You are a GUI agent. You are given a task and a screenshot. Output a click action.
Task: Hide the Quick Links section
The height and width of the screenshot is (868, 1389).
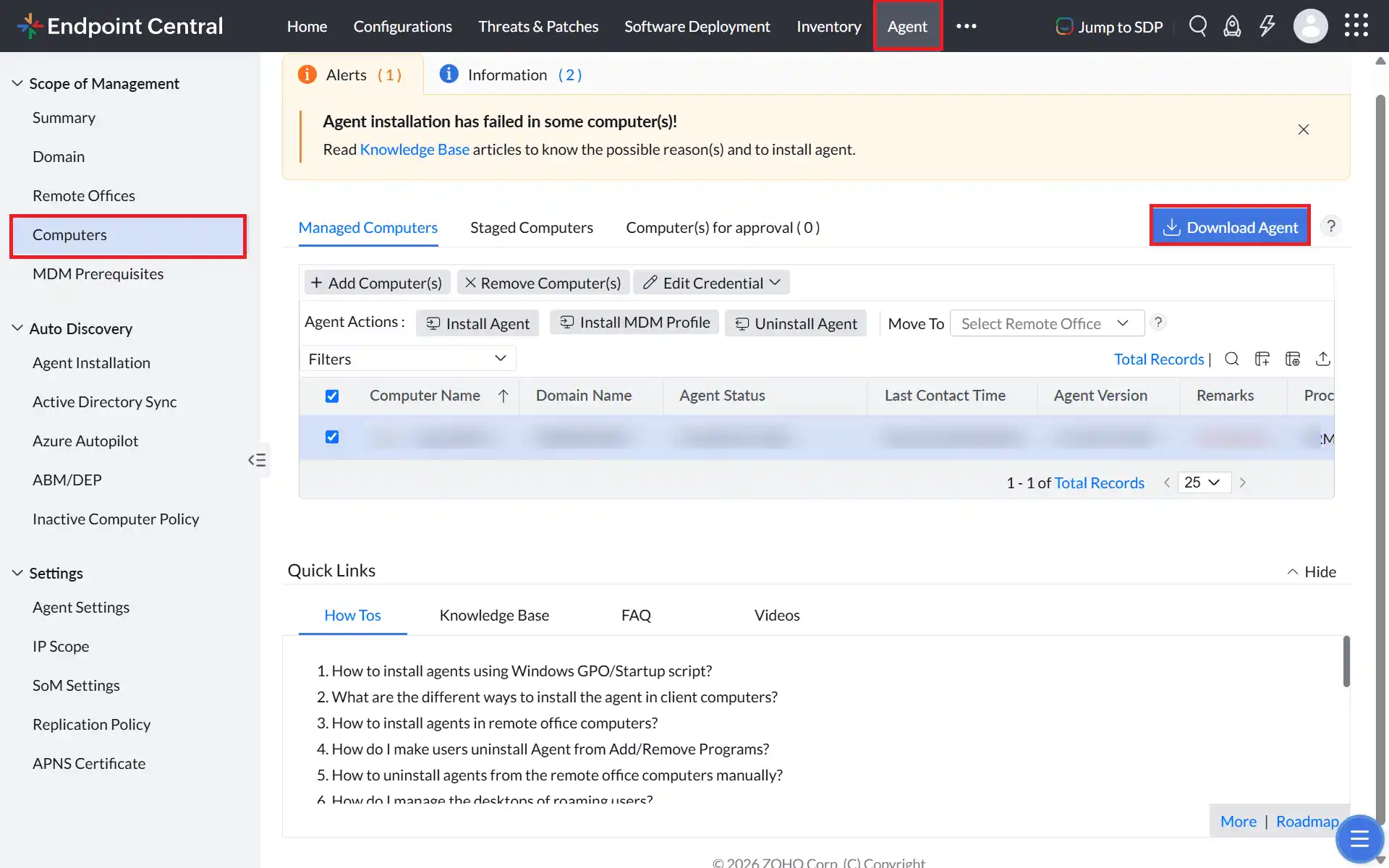tap(1311, 571)
